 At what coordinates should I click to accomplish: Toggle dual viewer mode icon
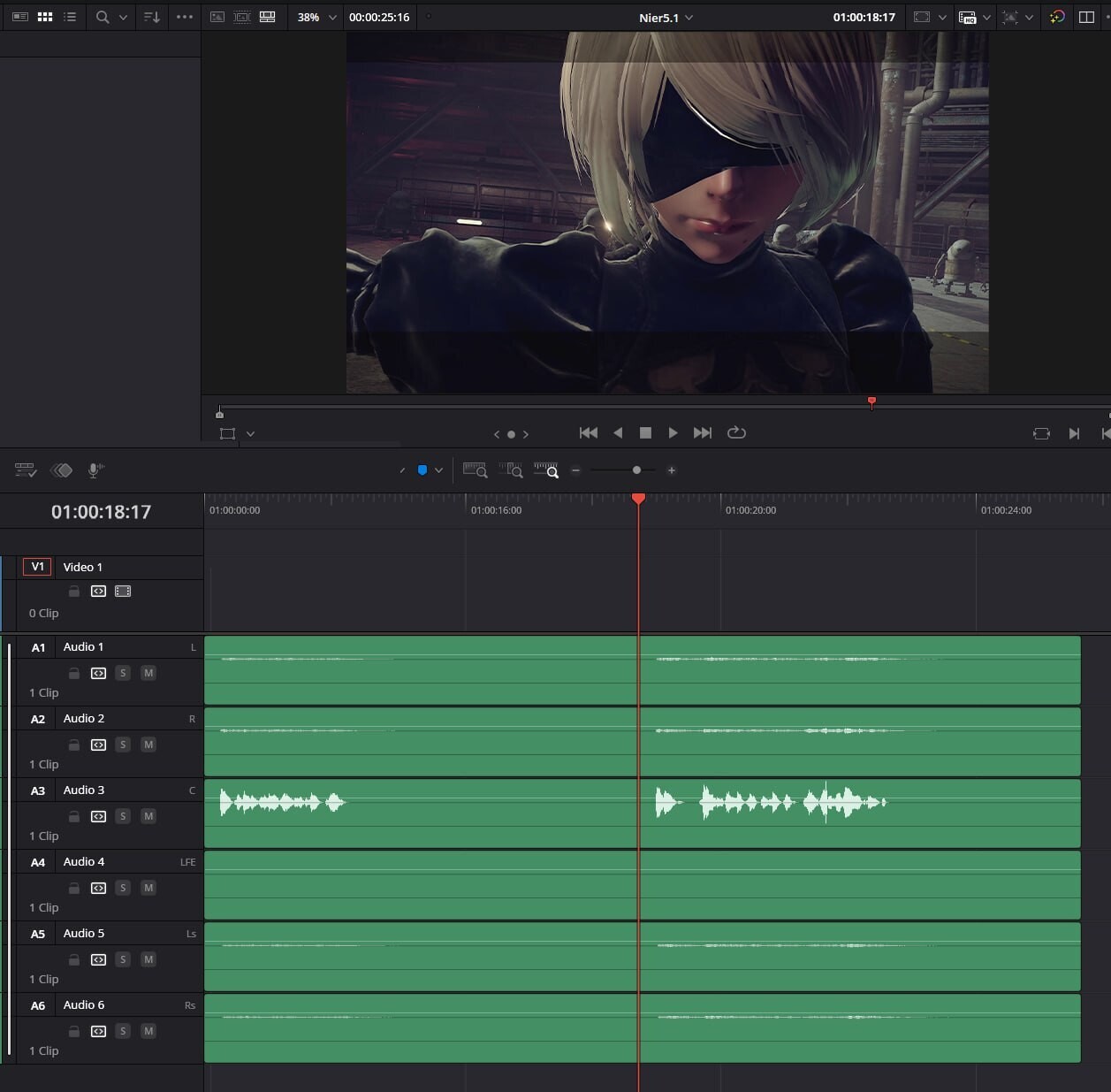pos(1087,17)
